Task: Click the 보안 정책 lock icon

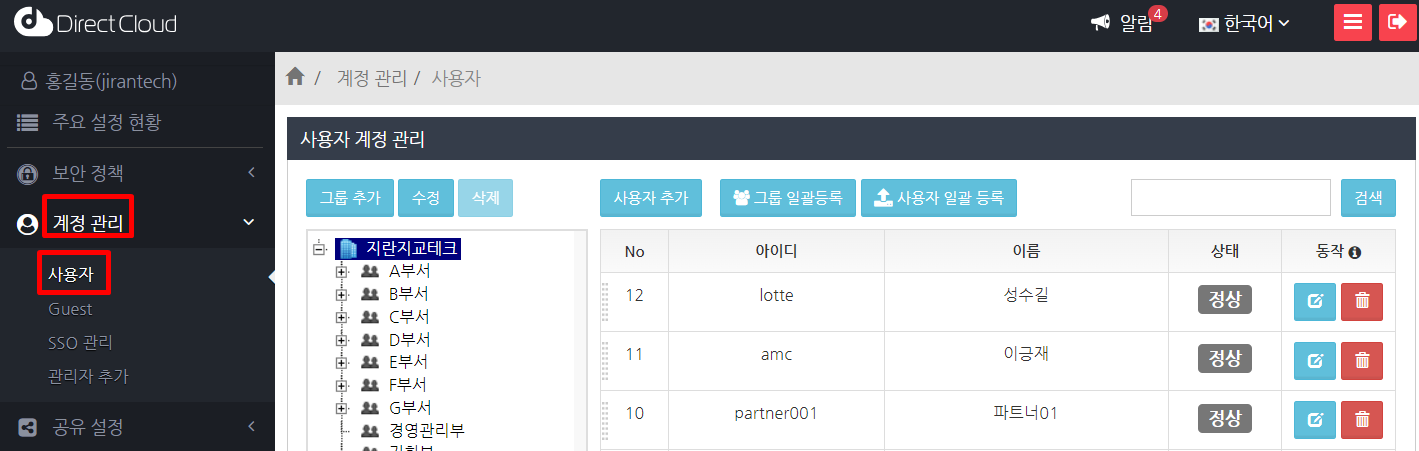Action: (28, 174)
